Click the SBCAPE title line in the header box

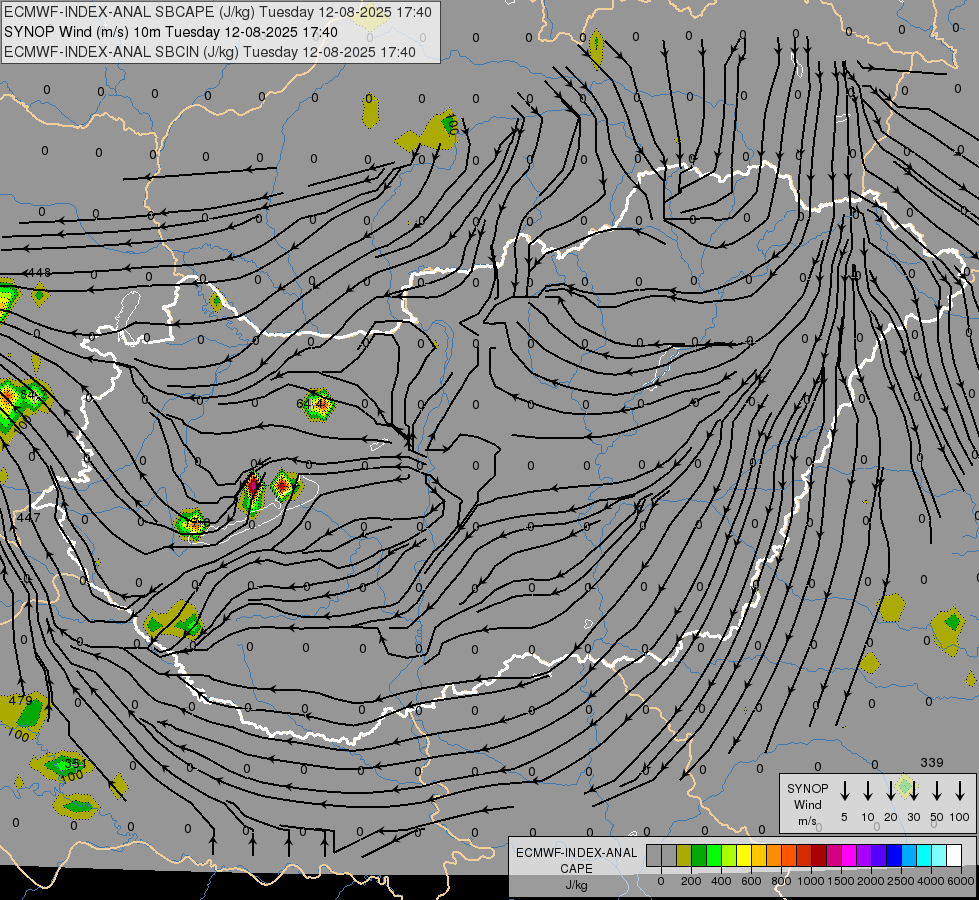(217, 12)
